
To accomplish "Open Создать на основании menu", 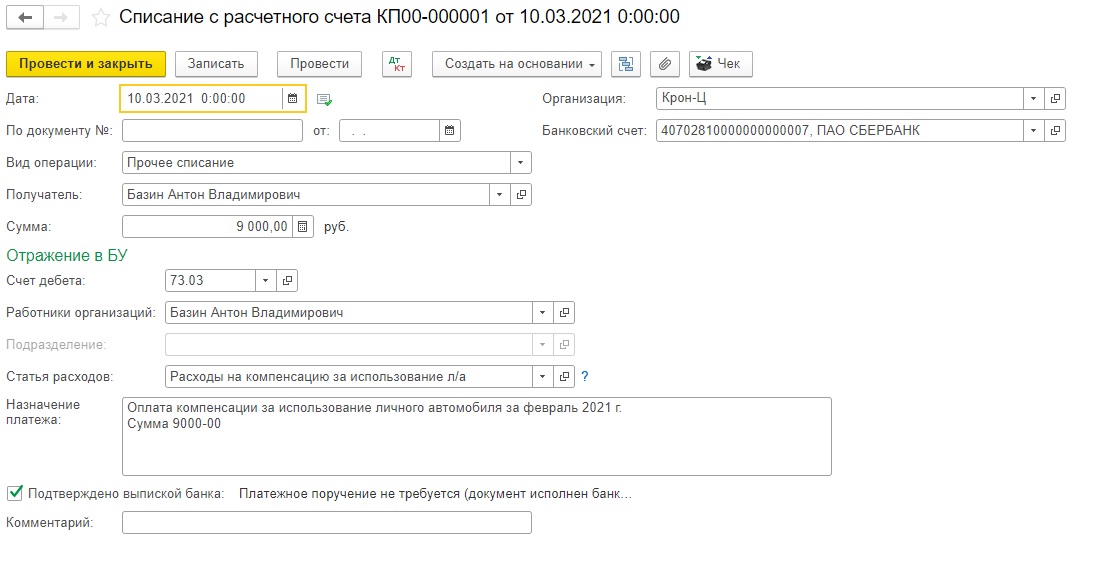I will (517, 64).
